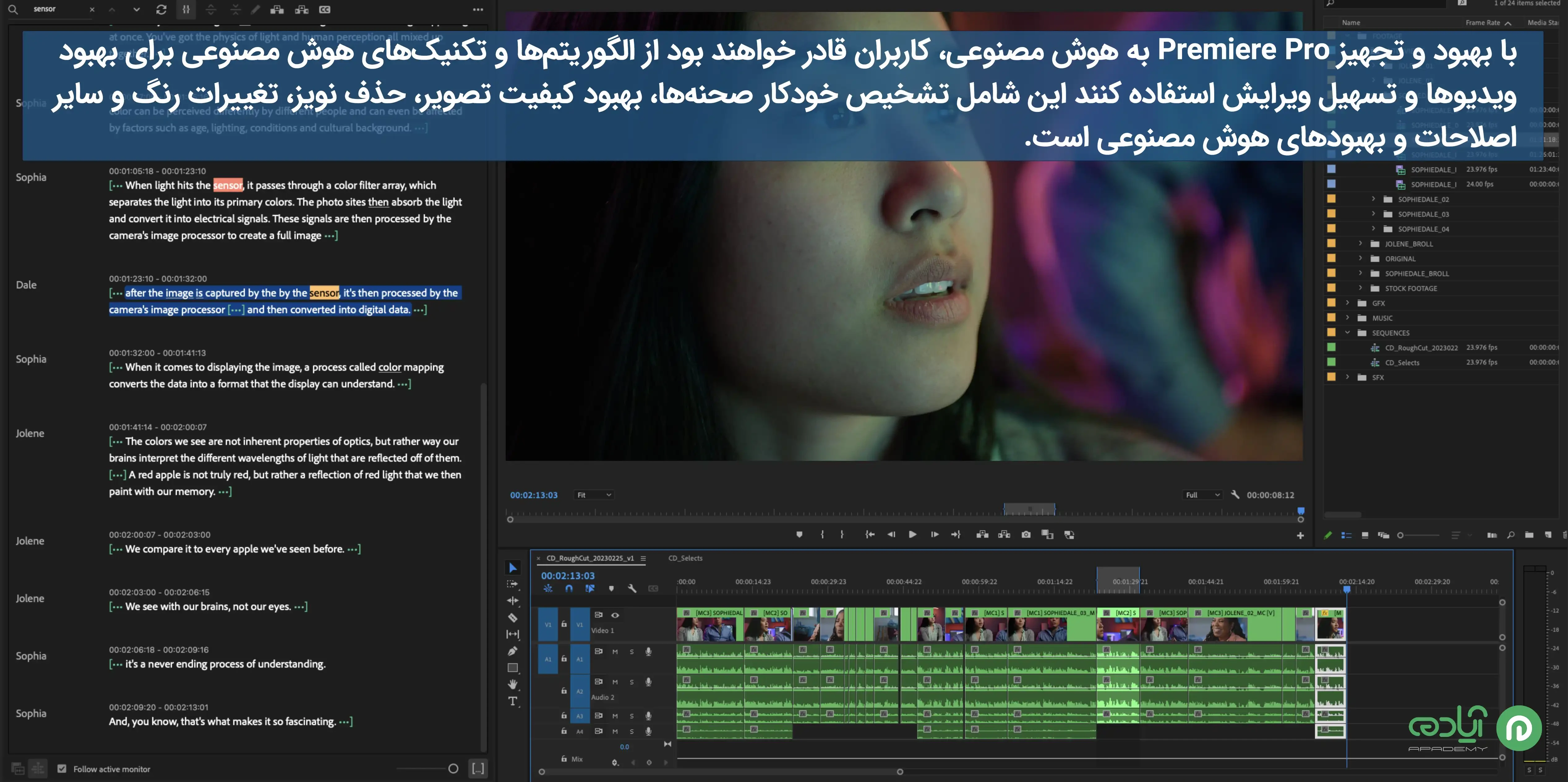Open the Fit zoom level dropdown

[x=594, y=495]
